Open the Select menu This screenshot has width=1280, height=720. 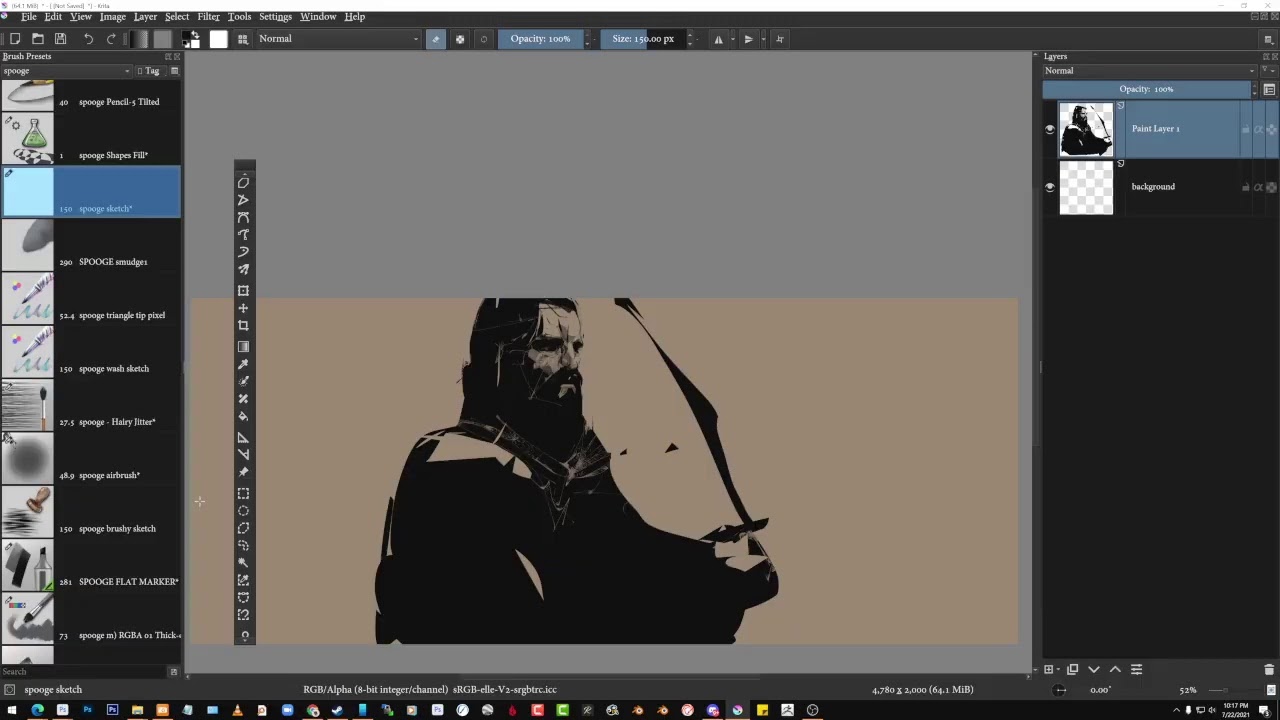tap(177, 16)
